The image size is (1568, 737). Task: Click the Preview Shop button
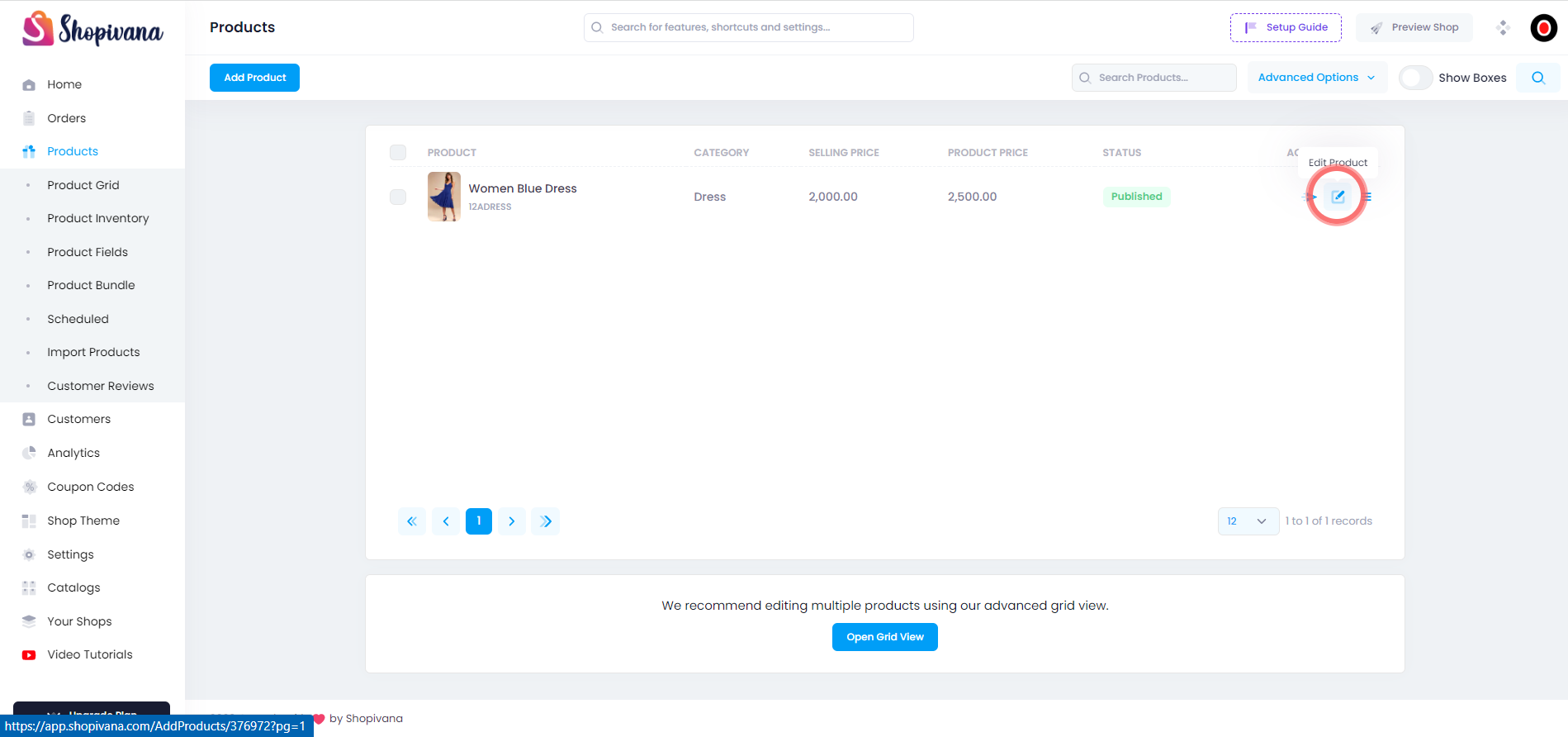[1414, 27]
